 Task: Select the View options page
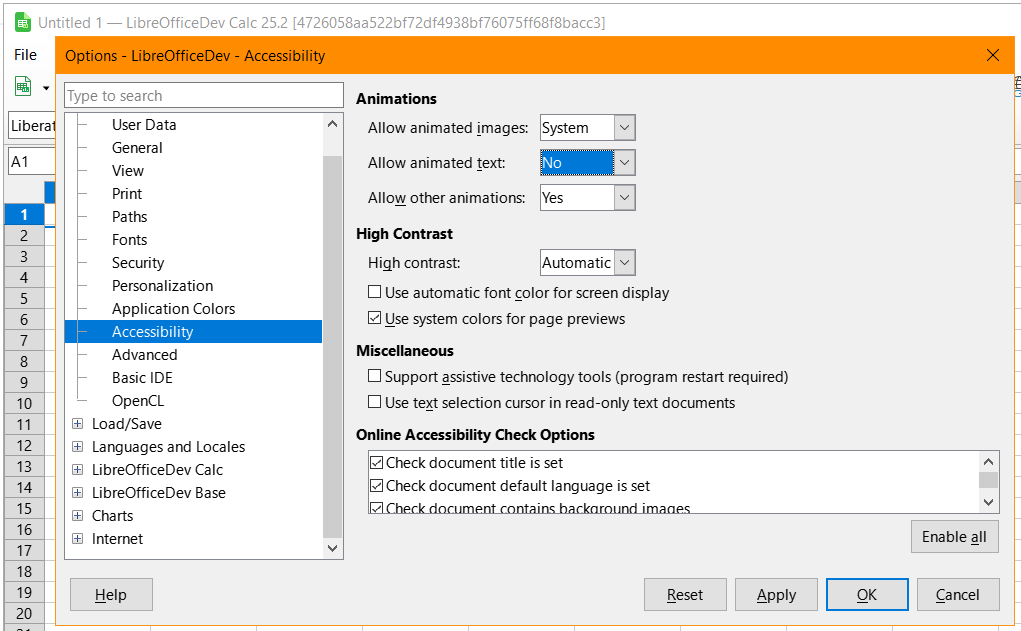pyautogui.click(x=128, y=171)
